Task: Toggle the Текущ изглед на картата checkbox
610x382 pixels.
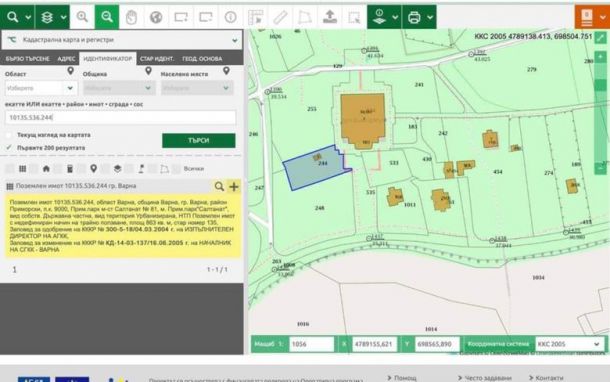Action: pos(9,135)
